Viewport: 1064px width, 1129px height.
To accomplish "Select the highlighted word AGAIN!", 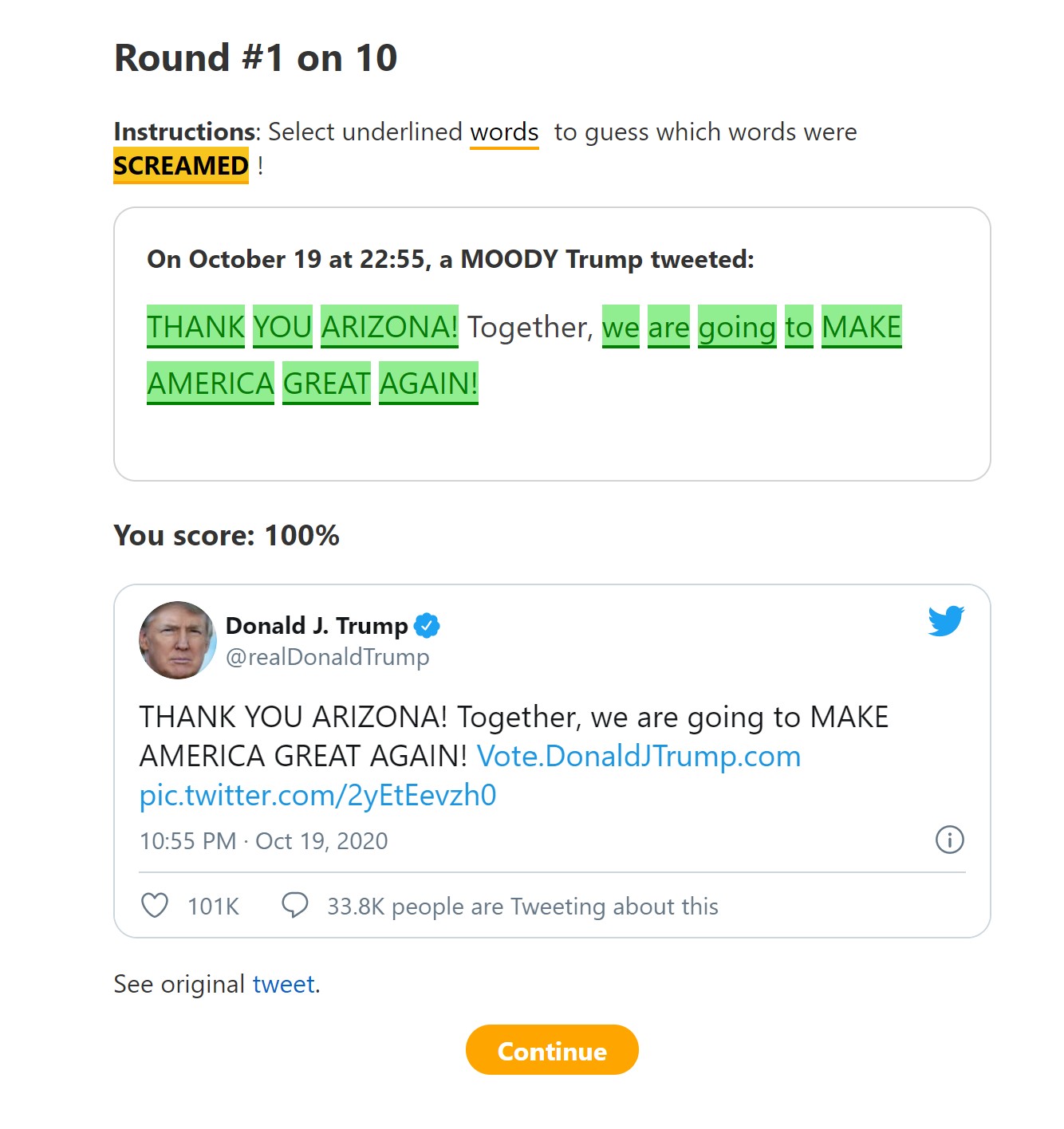I will [x=428, y=384].
